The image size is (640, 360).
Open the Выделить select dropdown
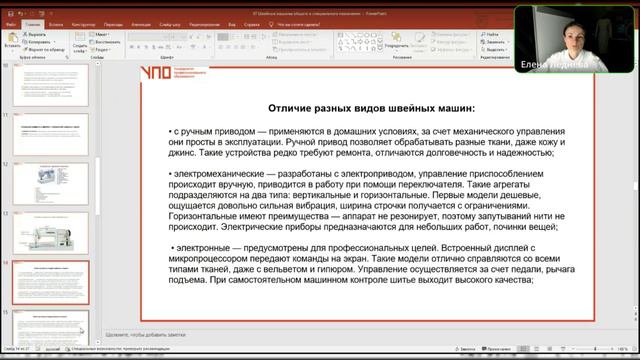click(x=494, y=49)
